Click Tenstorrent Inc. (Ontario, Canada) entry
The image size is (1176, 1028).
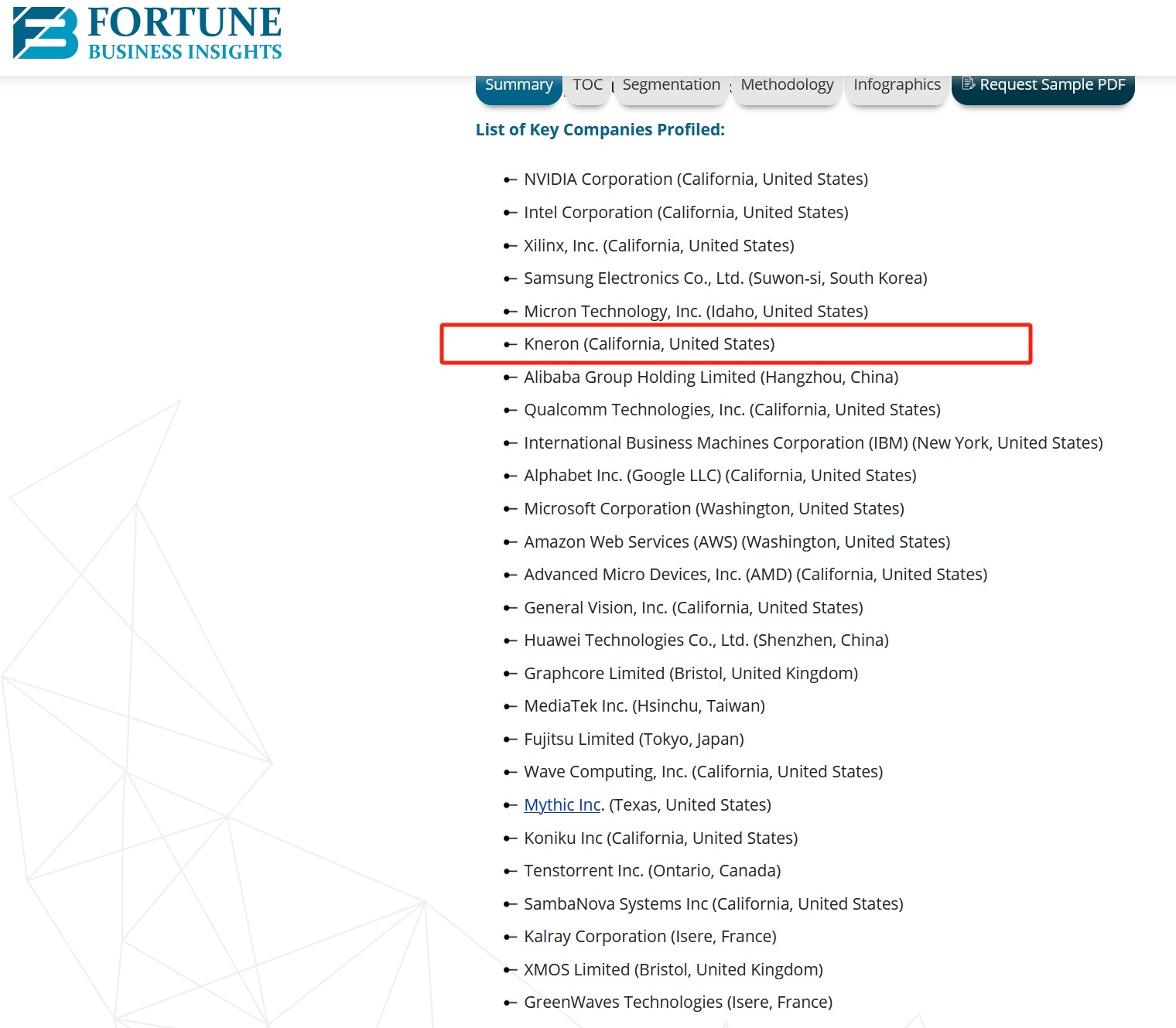[652, 871]
